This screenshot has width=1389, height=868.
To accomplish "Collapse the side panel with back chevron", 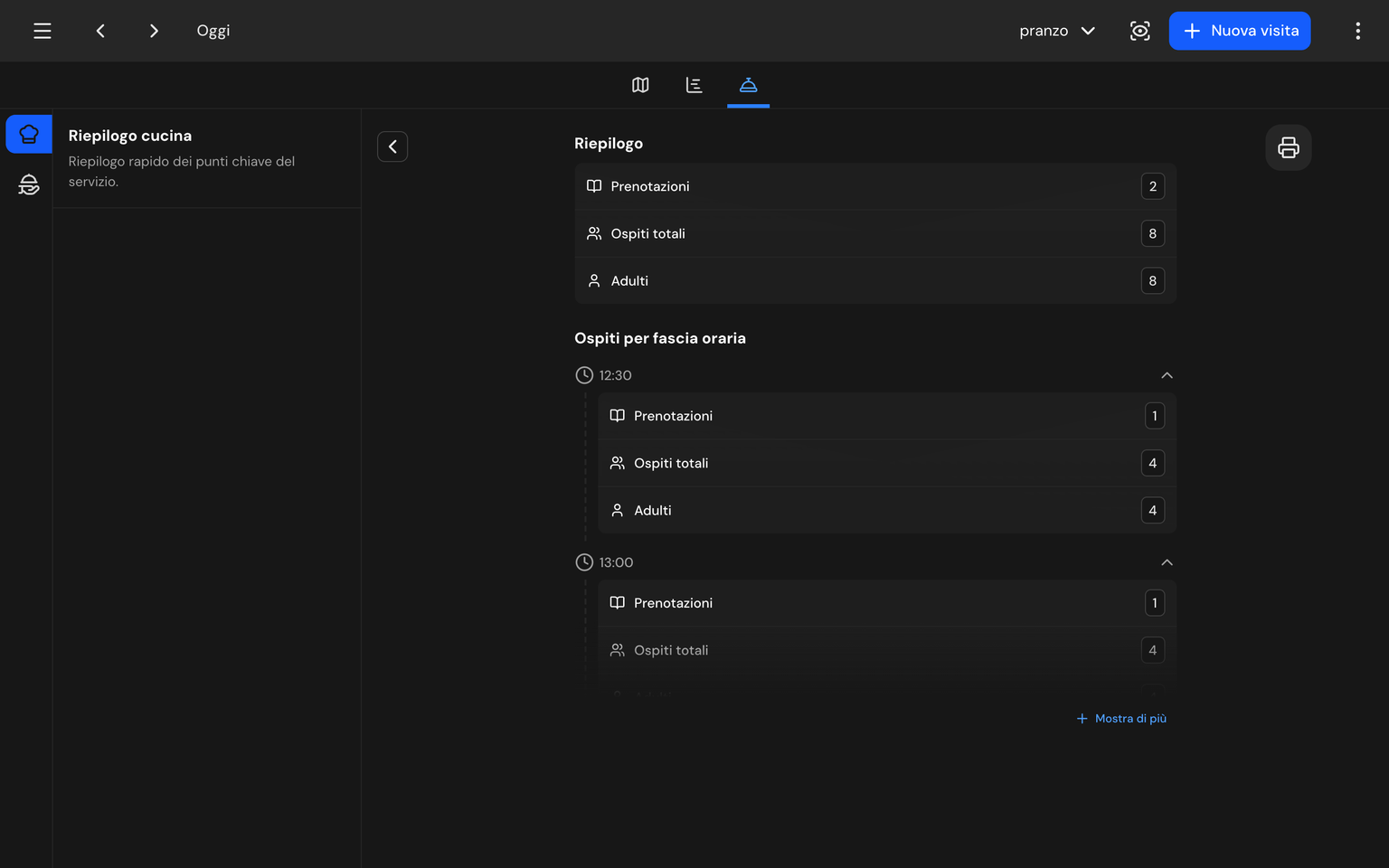I will point(392,146).
